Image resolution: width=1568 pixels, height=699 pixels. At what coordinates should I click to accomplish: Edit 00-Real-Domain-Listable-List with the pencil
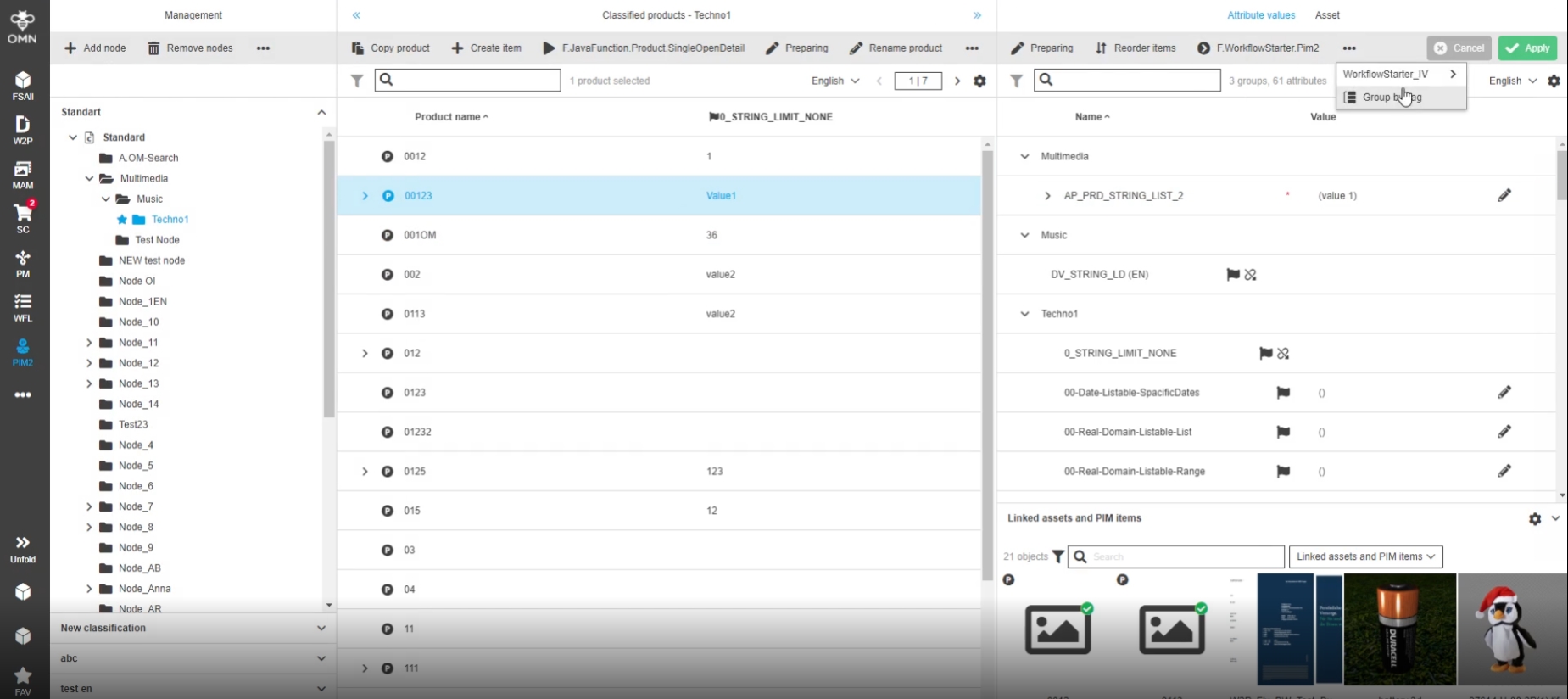click(x=1504, y=432)
